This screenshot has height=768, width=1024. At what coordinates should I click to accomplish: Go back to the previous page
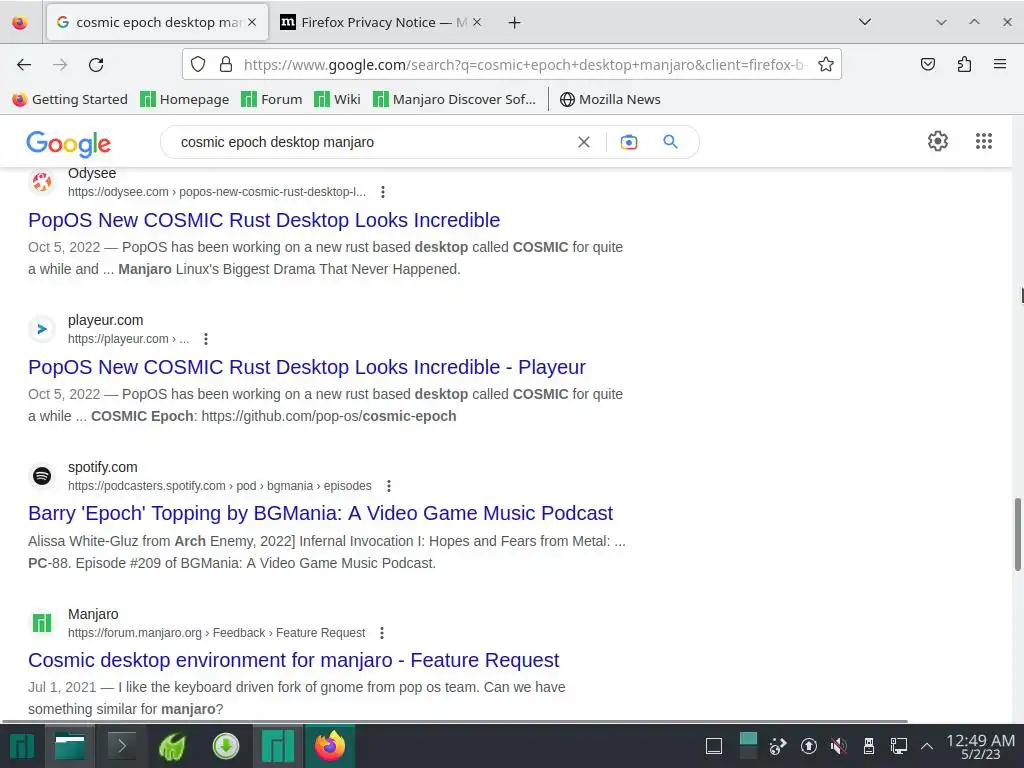point(24,65)
